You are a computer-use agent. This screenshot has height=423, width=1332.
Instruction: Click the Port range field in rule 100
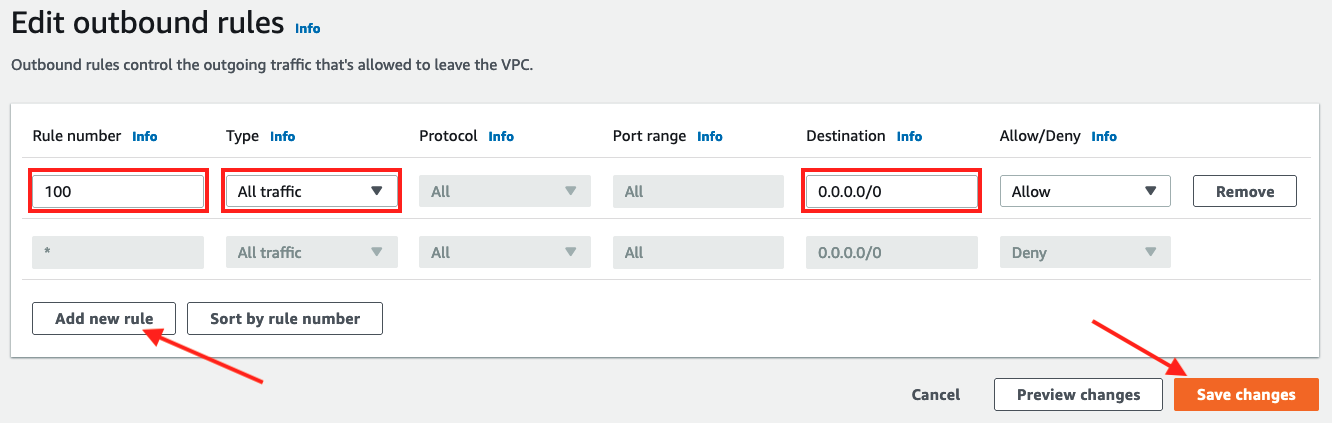click(x=698, y=191)
